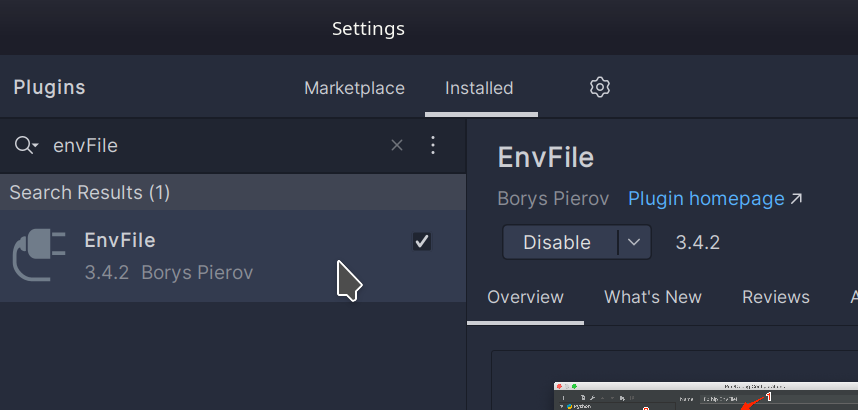Uncheck the EnvFile enabled checkbox
This screenshot has height=410, width=858.
[422, 241]
